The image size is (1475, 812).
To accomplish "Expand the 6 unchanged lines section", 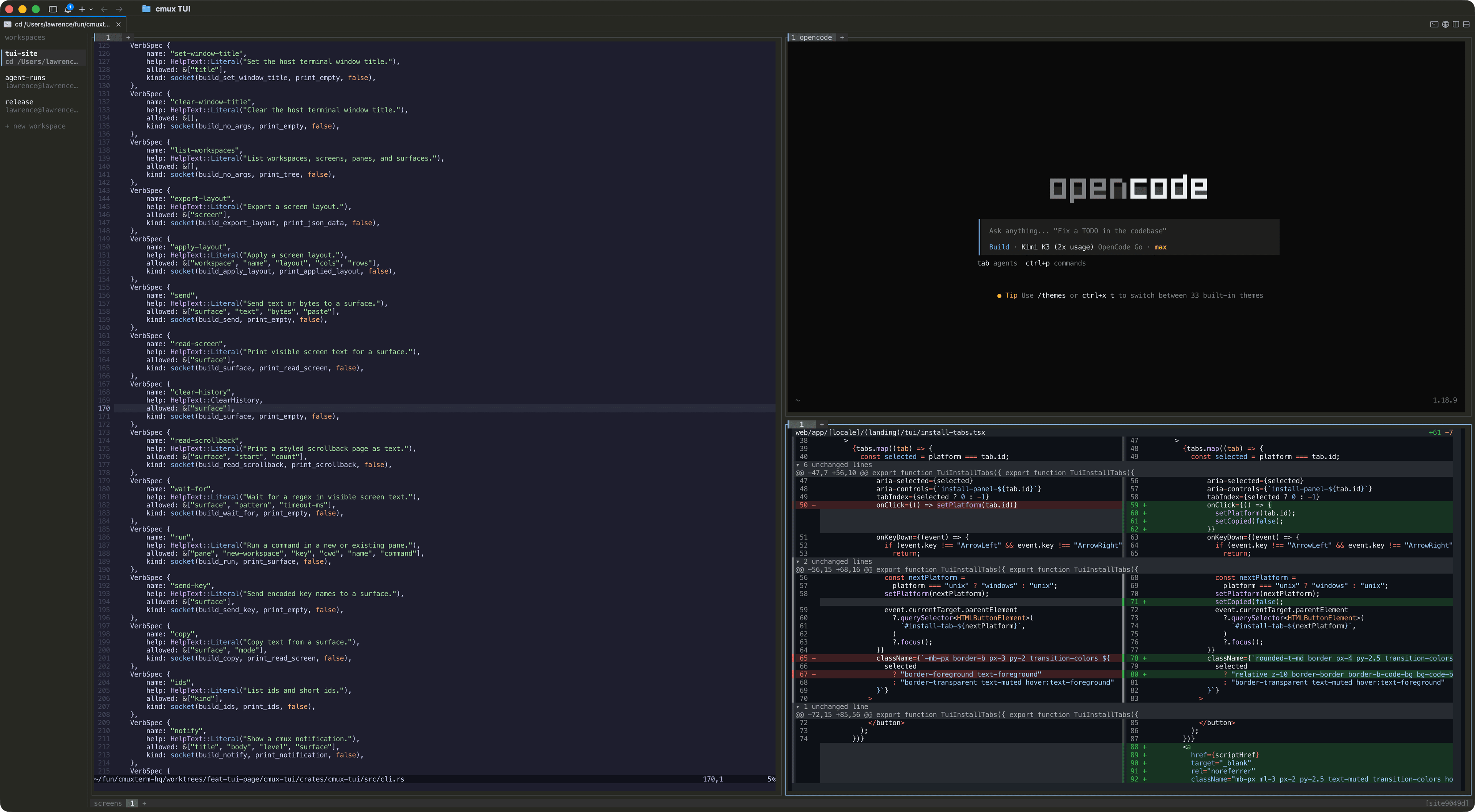I will (x=834, y=465).
